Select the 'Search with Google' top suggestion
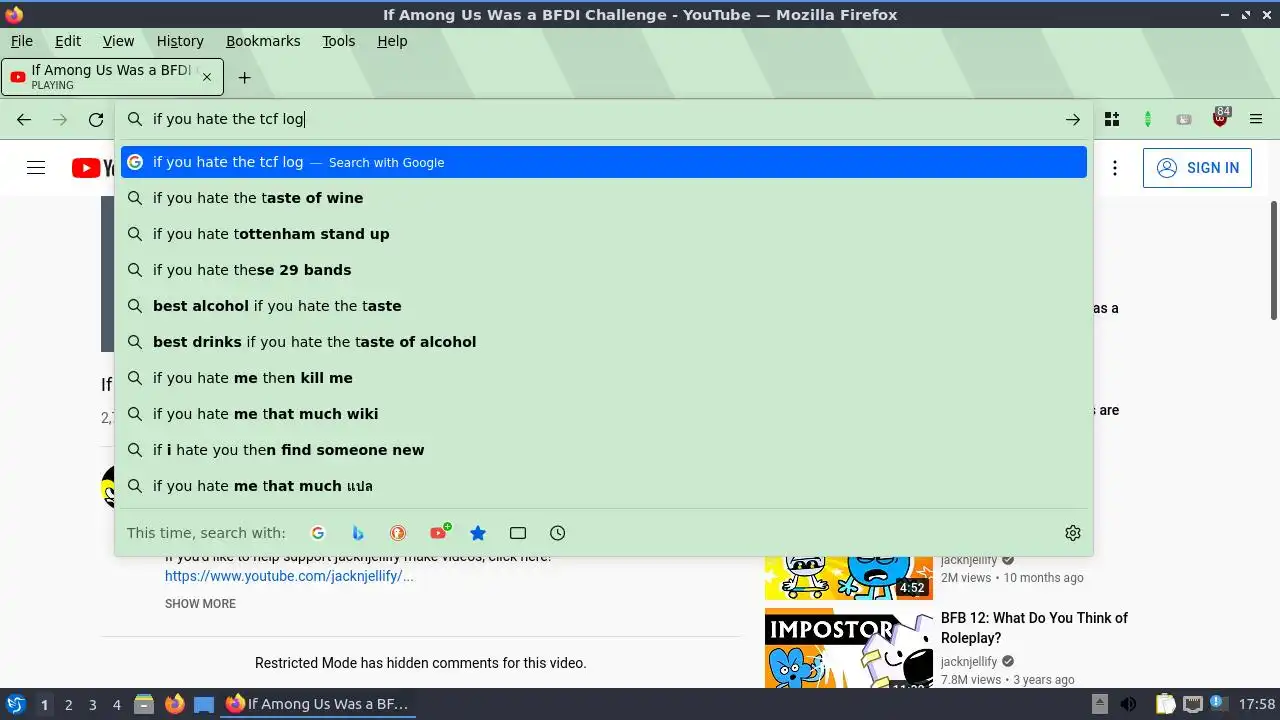 point(604,162)
